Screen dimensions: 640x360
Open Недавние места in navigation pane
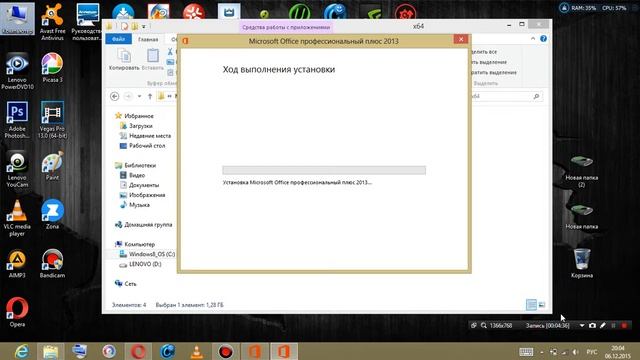point(150,136)
